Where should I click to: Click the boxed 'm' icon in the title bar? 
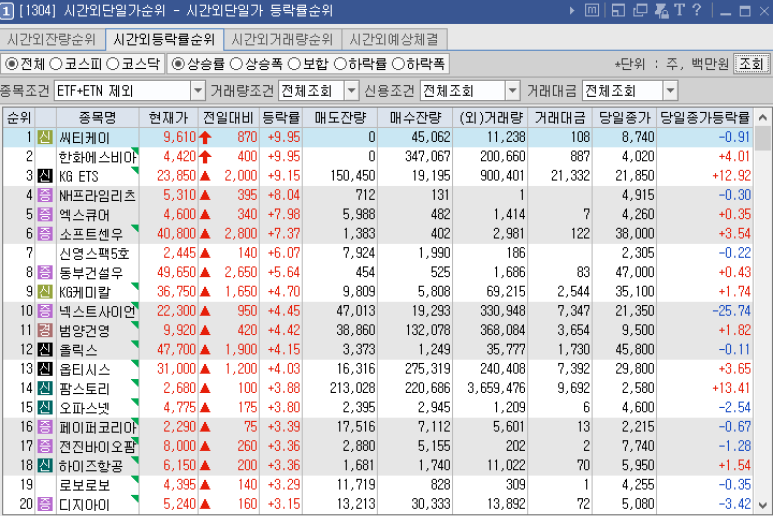point(592,10)
